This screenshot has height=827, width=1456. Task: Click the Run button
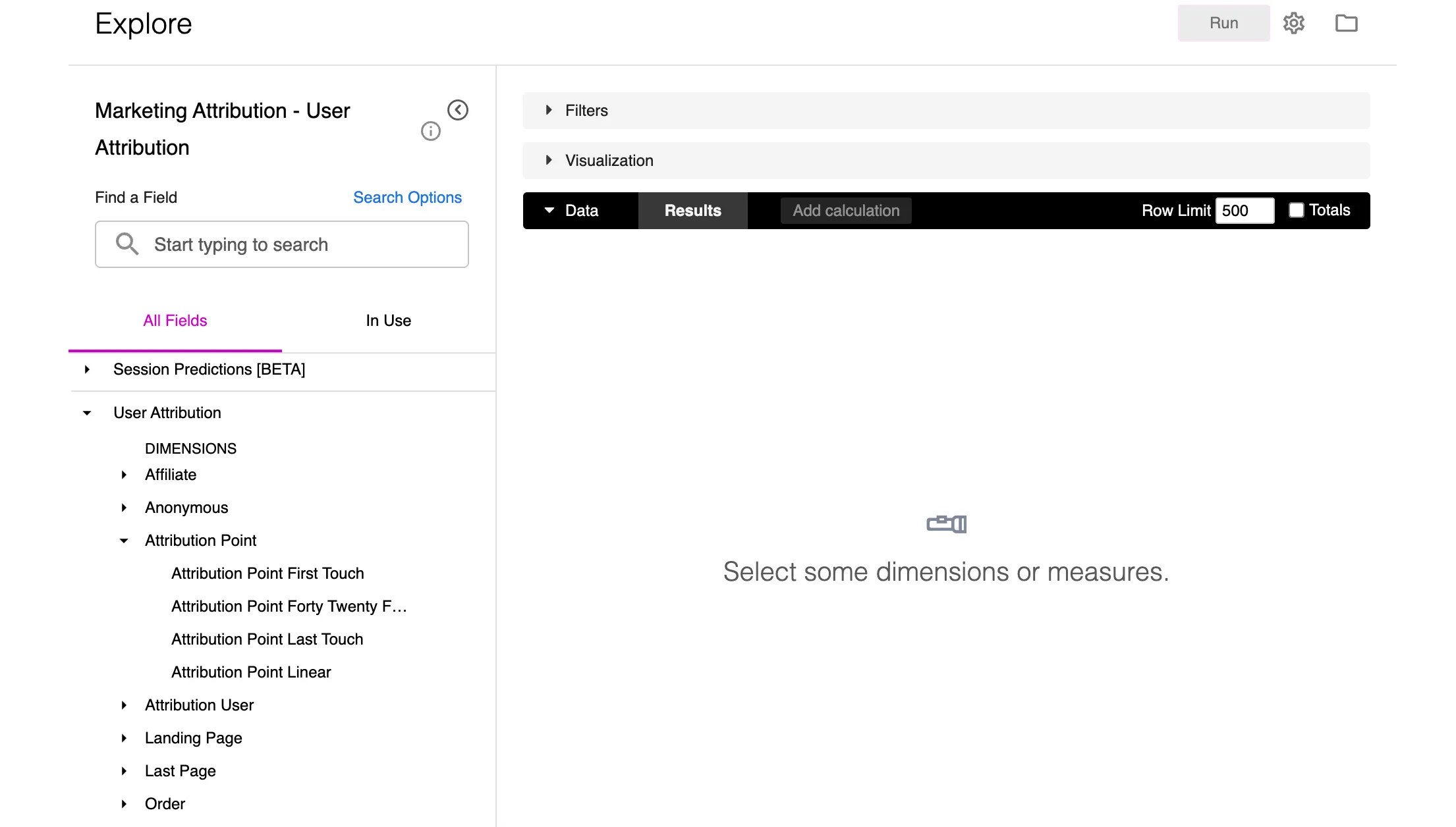pos(1223,23)
